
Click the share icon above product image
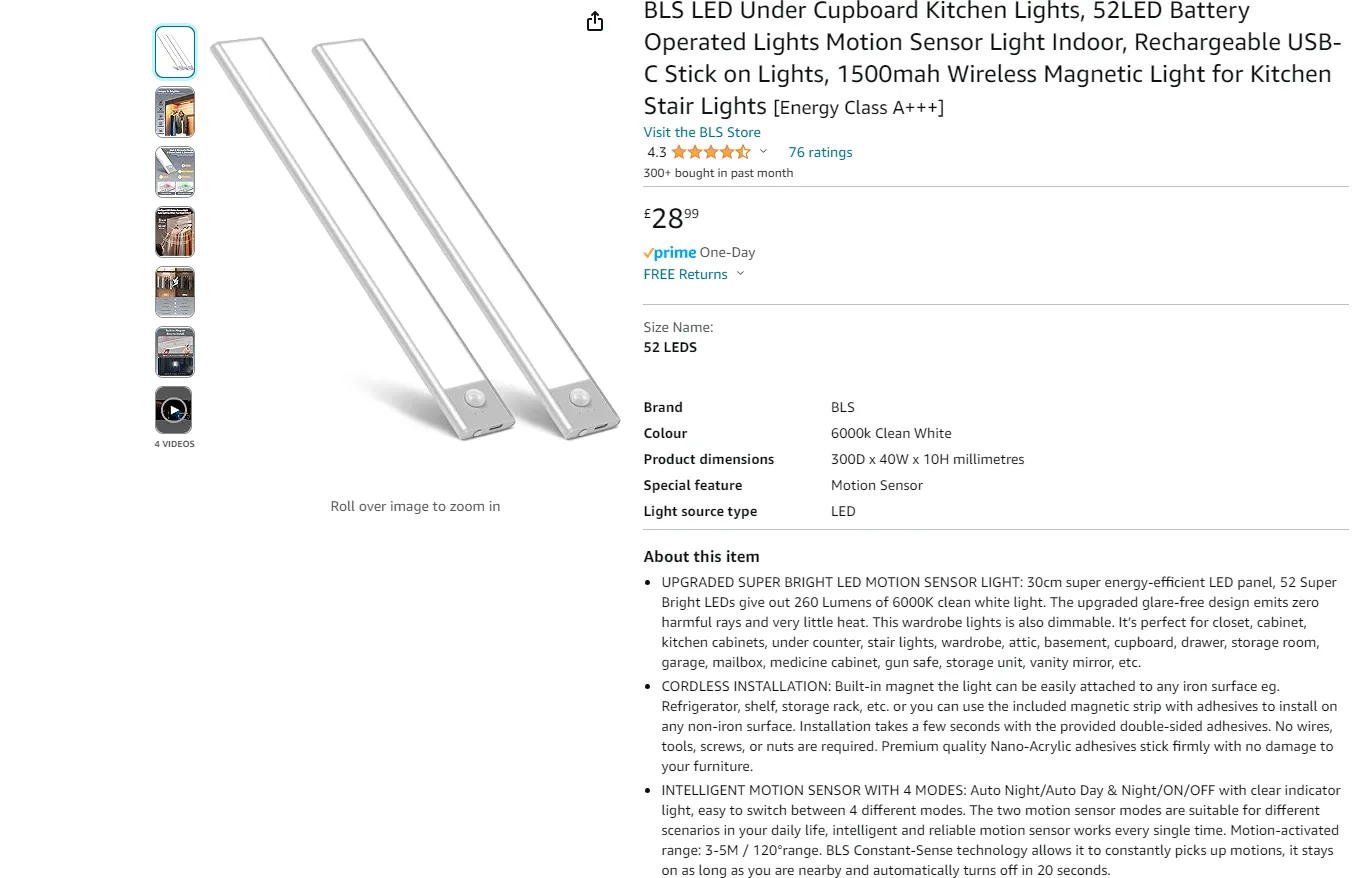(x=595, y=21)
